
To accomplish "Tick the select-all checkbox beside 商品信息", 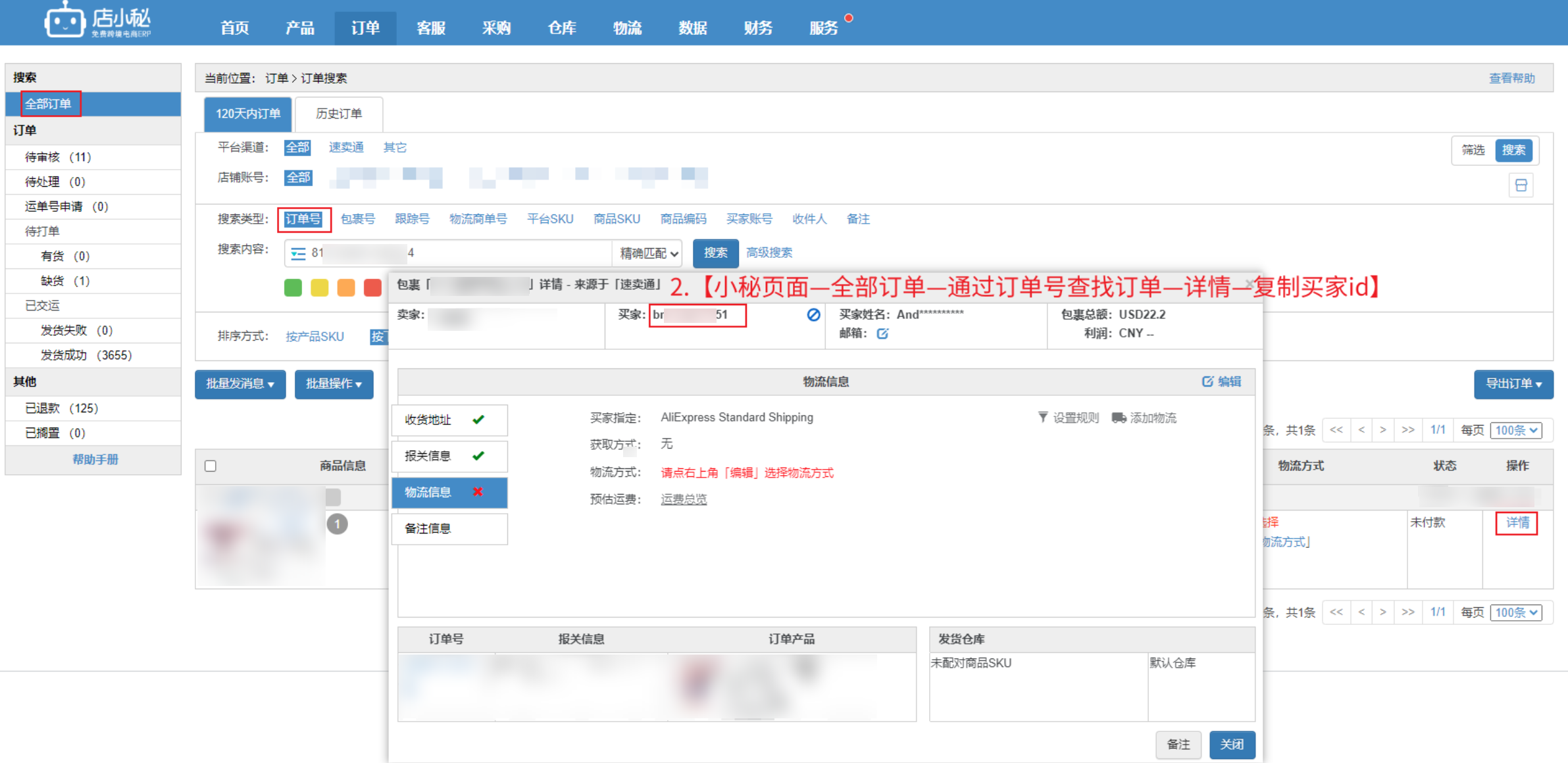I will (211, 466).
